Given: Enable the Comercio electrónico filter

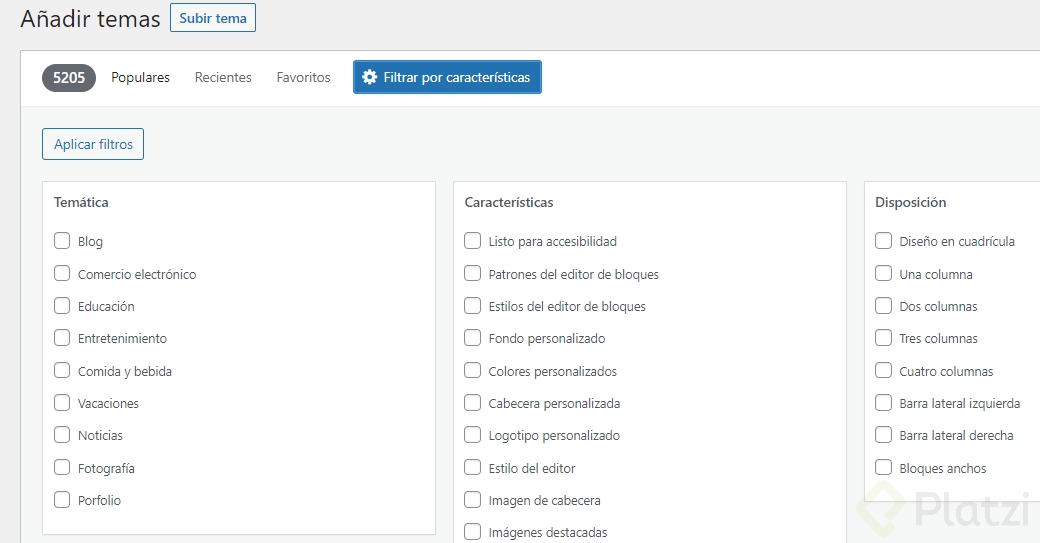Looking at the screenshot, I should [x=62, y=274].
